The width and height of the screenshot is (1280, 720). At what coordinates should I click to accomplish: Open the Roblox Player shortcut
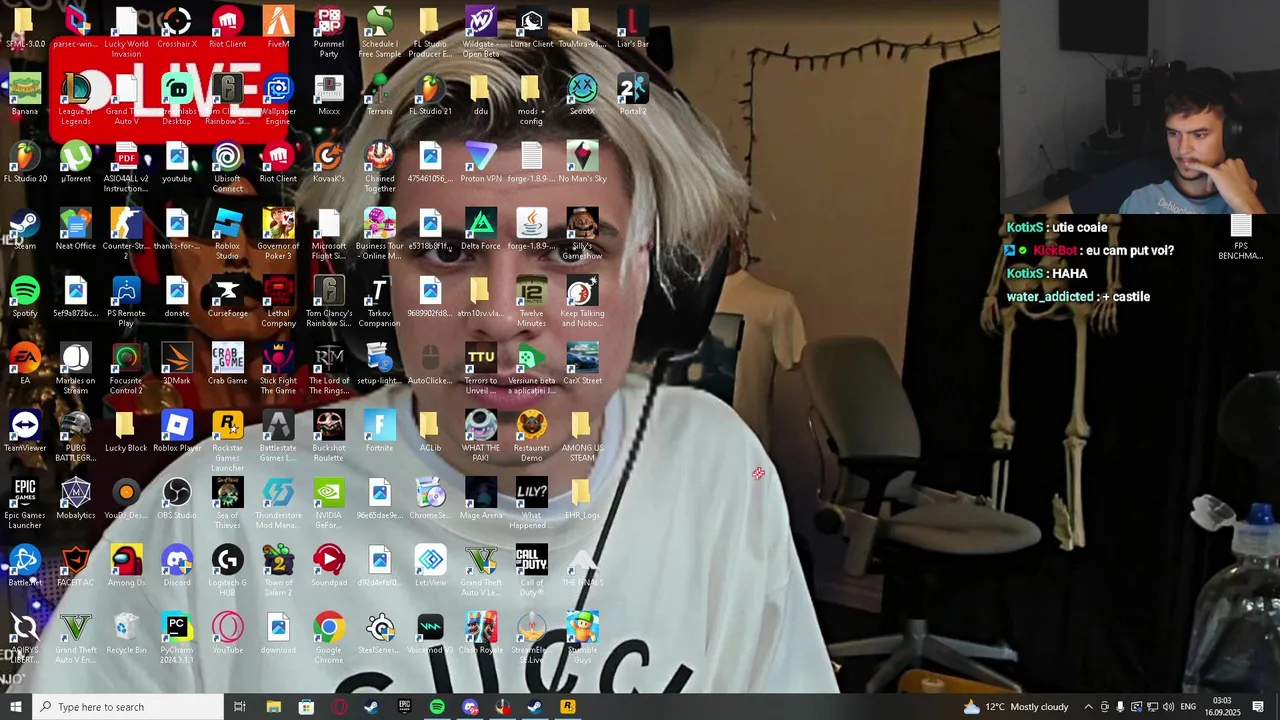pyautogui.click(x=177, y=432)
